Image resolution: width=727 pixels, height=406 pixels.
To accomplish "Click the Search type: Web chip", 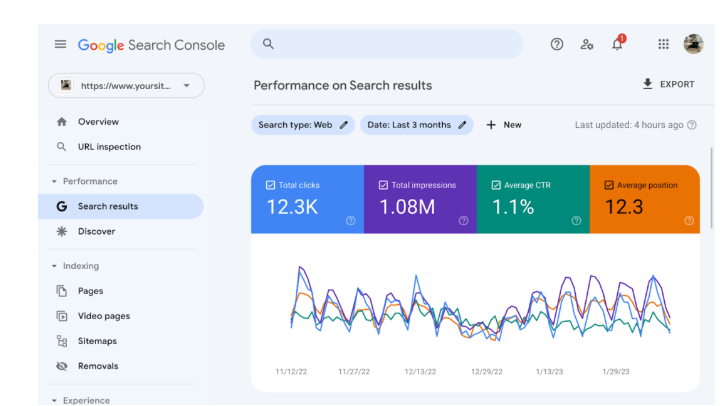I will tap(303, 125).
